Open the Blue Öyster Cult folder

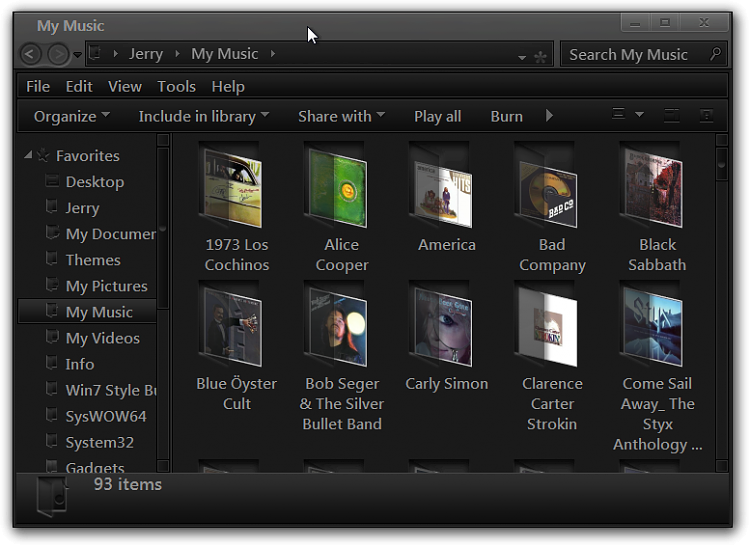pos(236,328)
